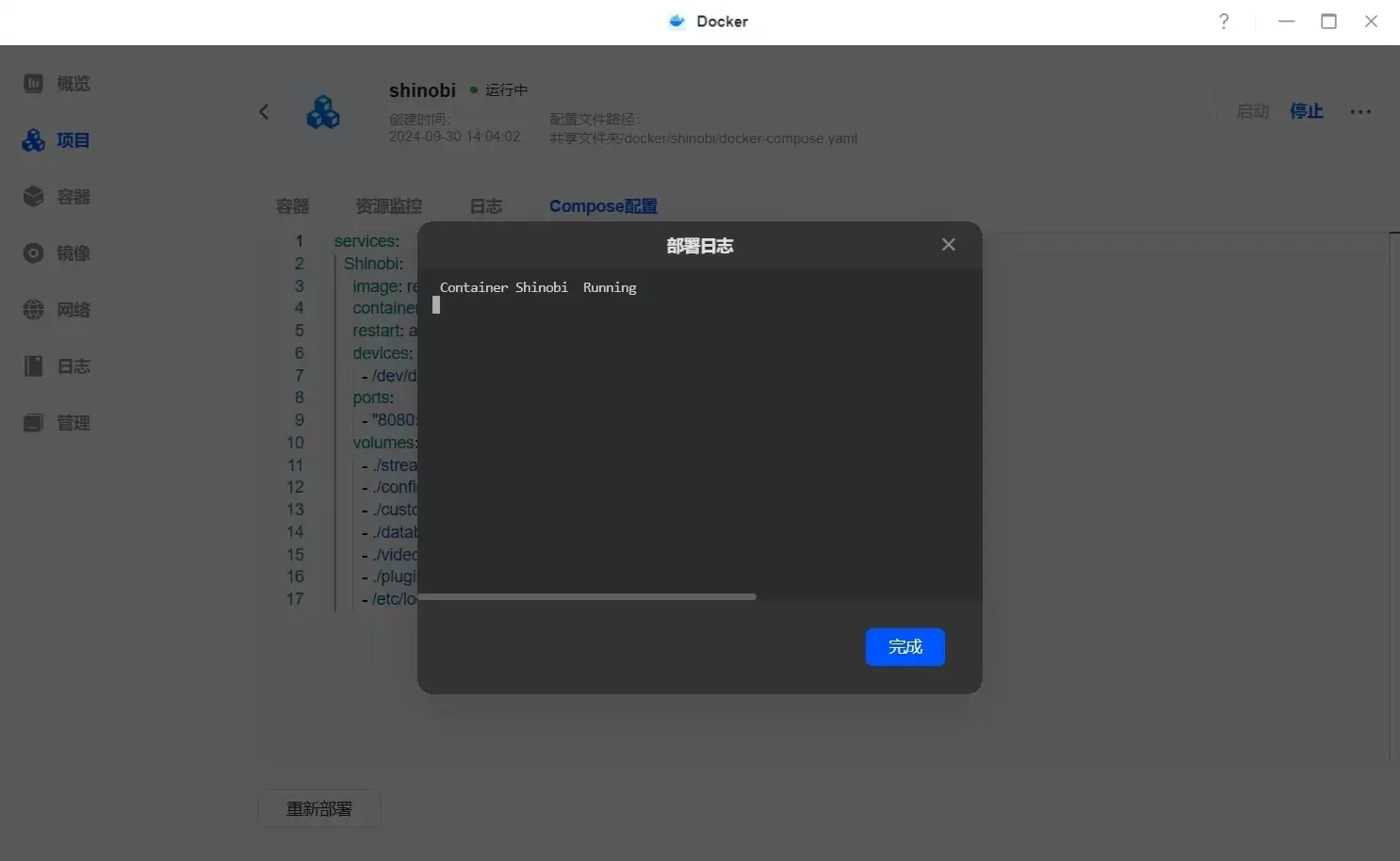The image size is (1400, 861).
Task: Click the 停止 stop button
Action: pos(1306,112)
